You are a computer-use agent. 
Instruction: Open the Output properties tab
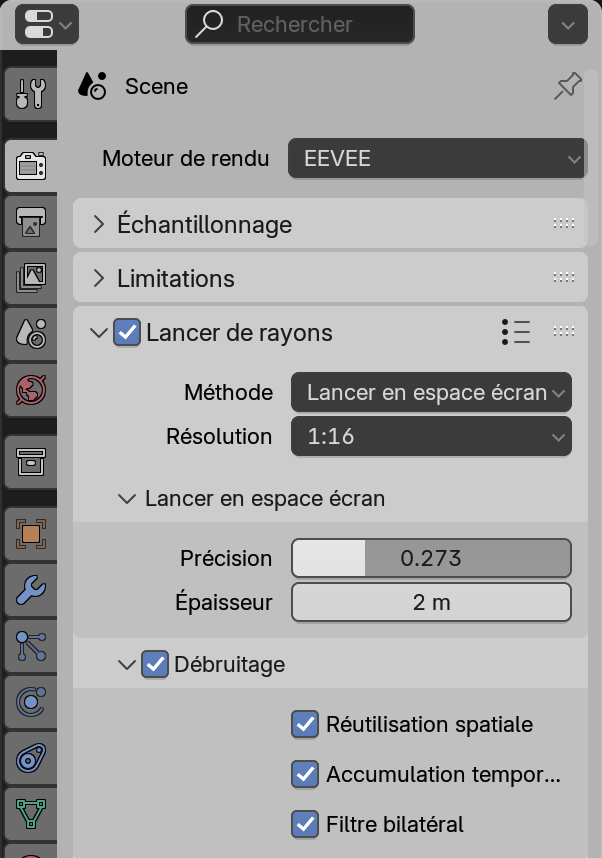point(30,222)
